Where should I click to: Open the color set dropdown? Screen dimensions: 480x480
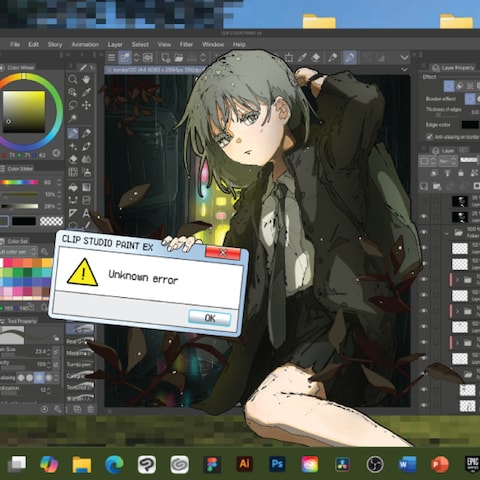(x=19, y=252)
